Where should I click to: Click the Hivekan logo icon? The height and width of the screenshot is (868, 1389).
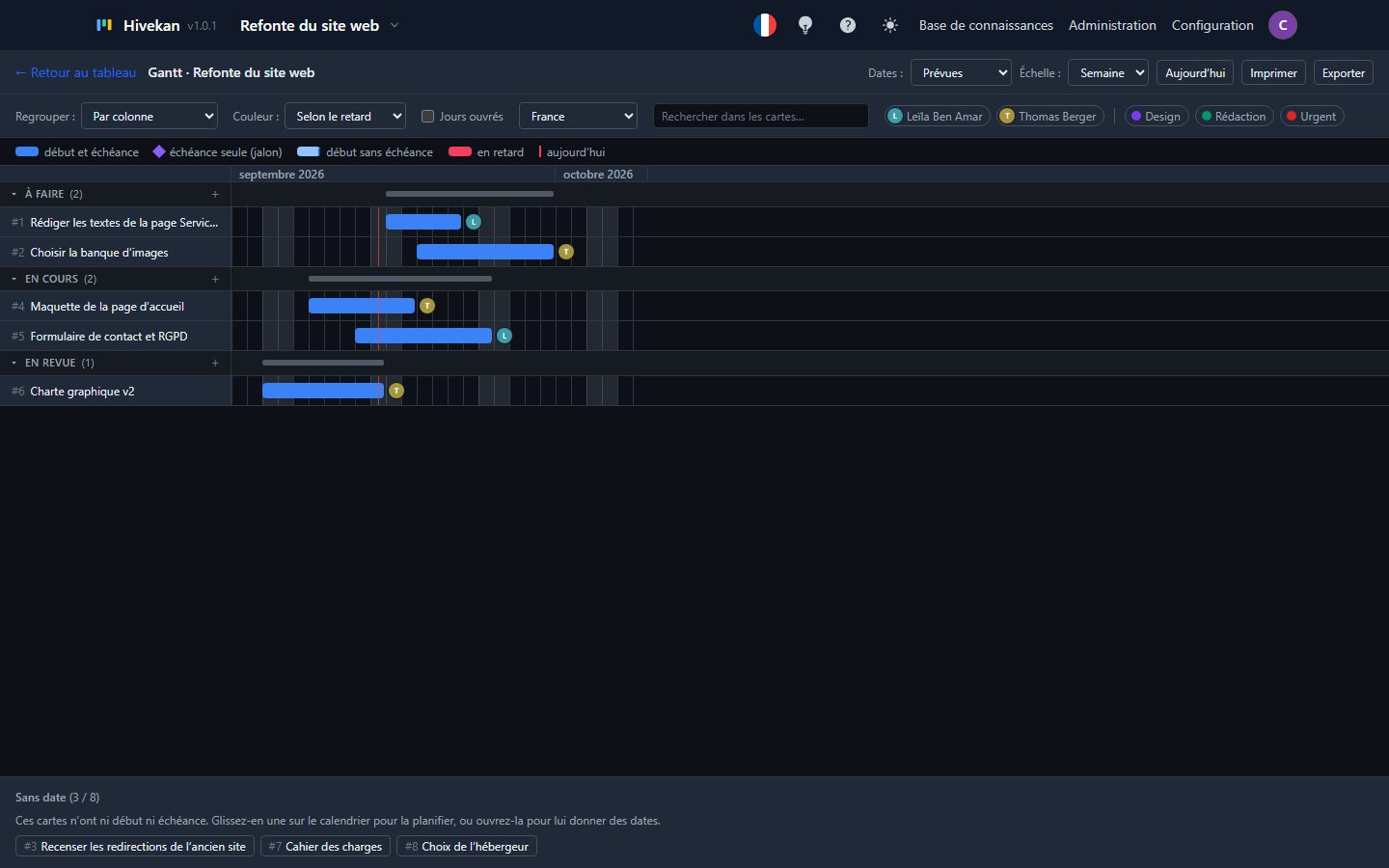[104, 25]
